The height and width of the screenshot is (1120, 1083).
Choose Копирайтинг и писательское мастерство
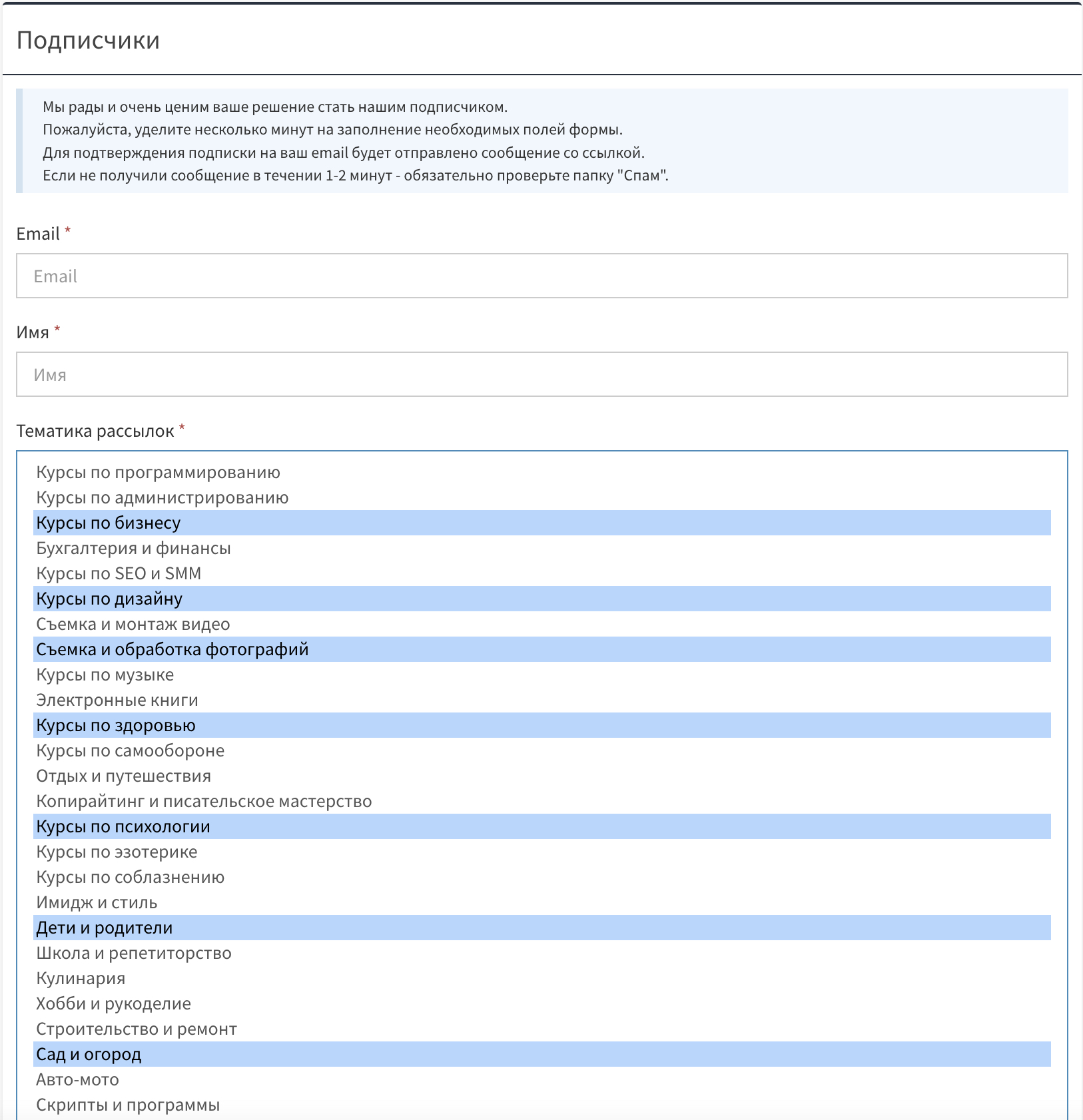[x=204, y=801]
